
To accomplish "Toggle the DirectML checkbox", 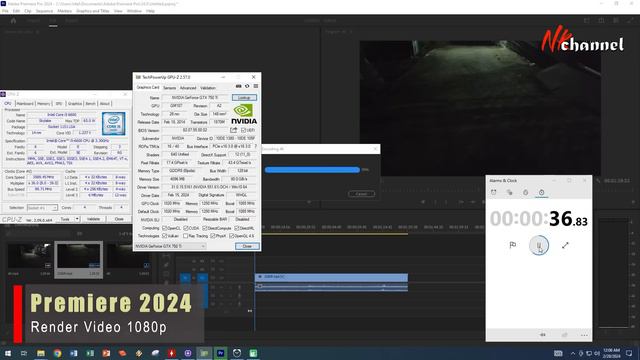I will 236,228.
